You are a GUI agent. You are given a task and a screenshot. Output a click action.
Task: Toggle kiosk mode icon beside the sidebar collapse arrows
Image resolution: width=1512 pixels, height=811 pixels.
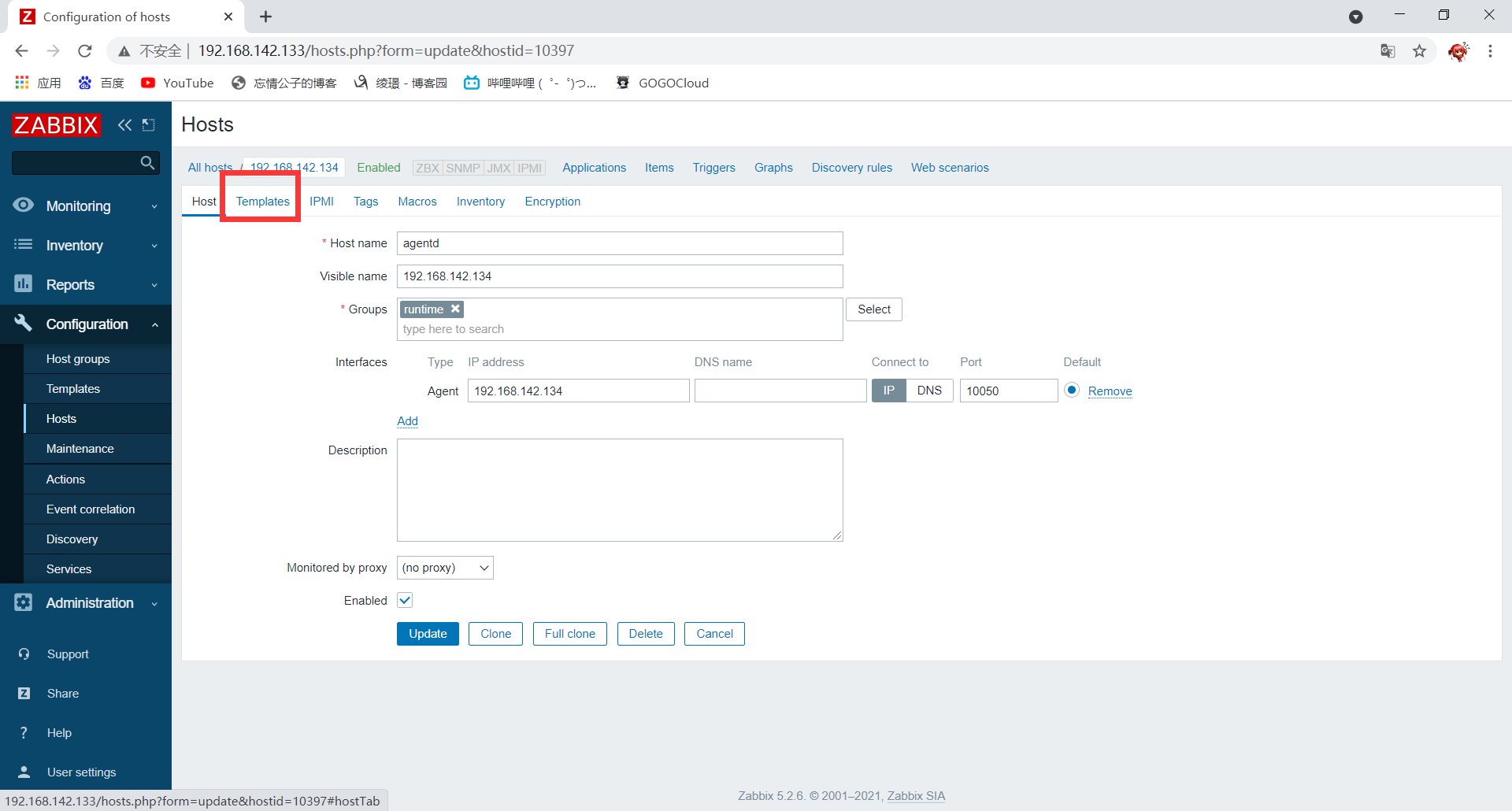coord(148,124)
